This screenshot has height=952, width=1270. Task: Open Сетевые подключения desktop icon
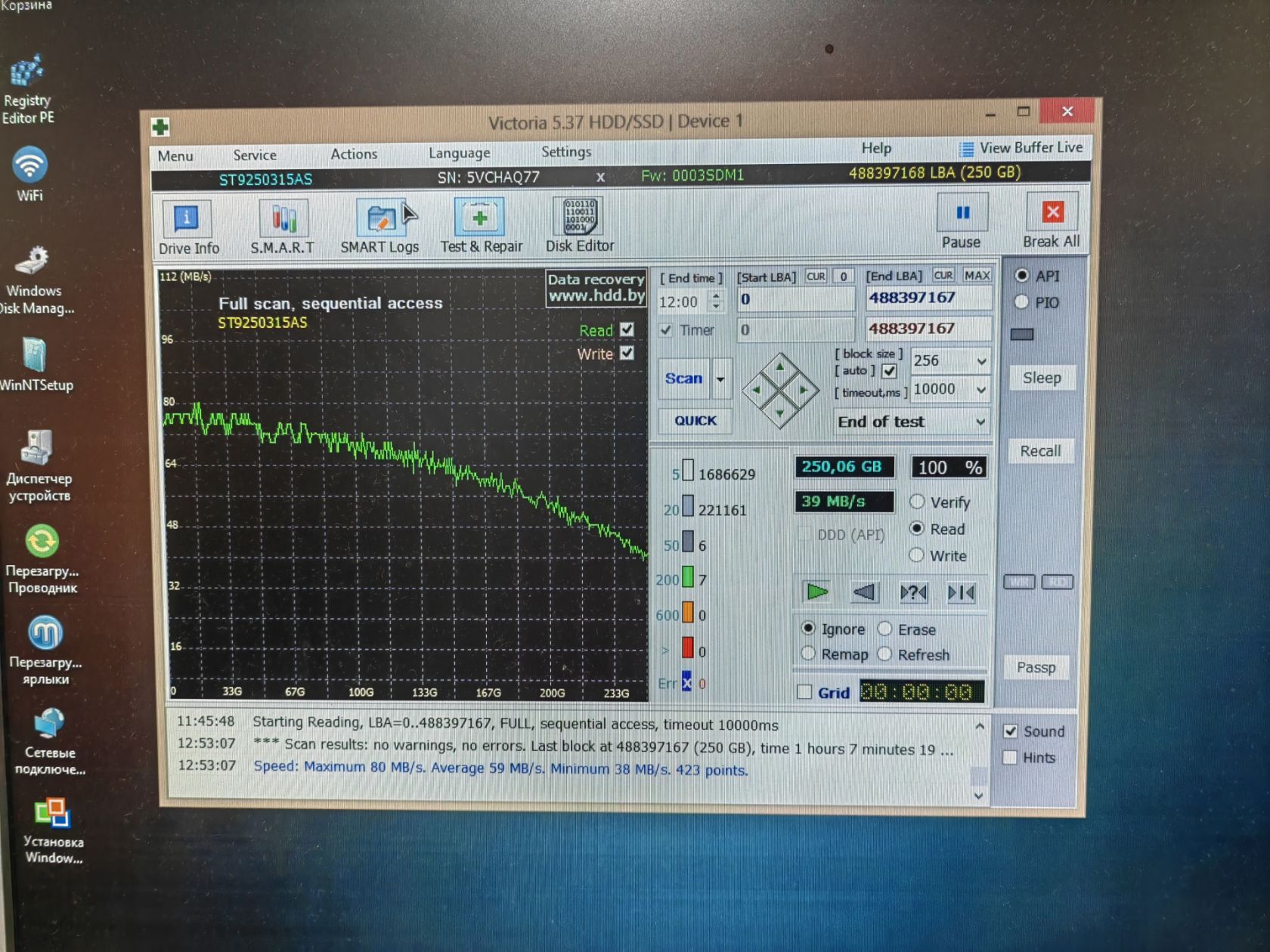point(48,742)
